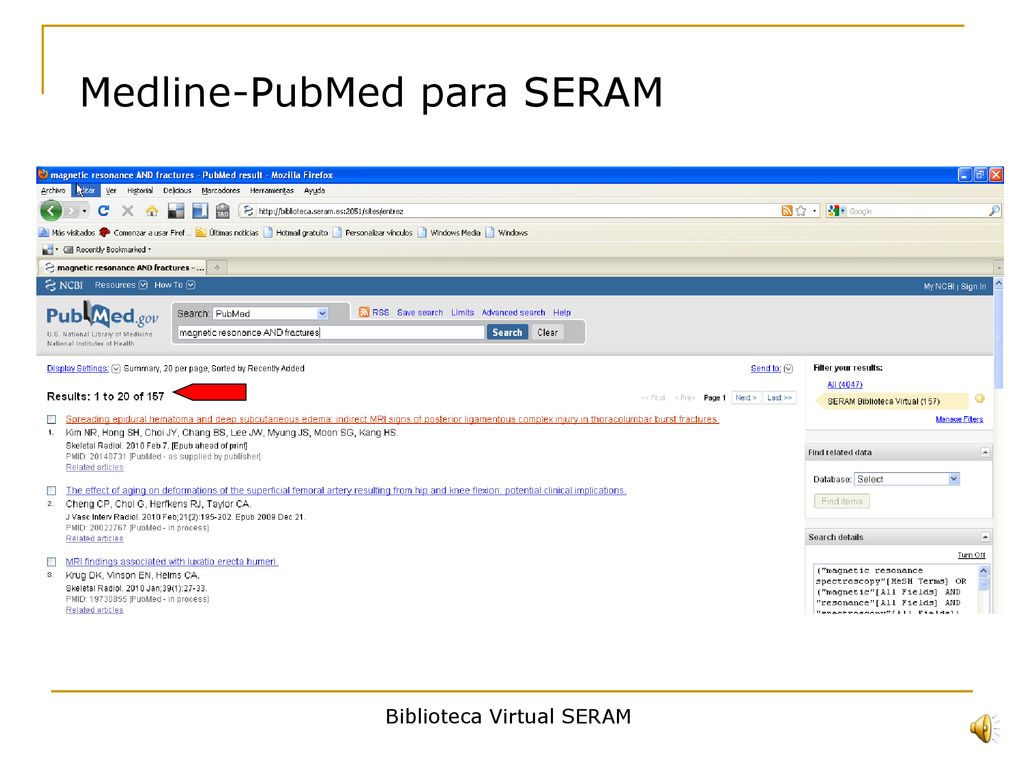Open the Database Select dropdown under Find related data
Screen dimensions: 1024x768
pos(906,479)
